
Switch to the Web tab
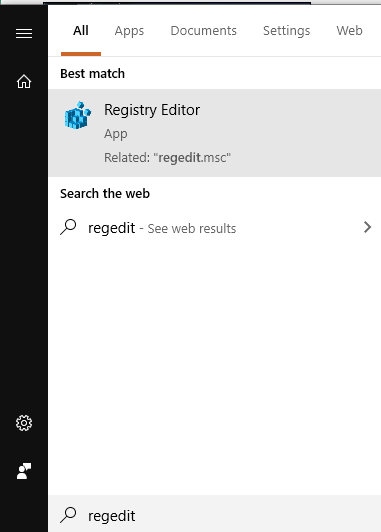click(x=349, y=31)
